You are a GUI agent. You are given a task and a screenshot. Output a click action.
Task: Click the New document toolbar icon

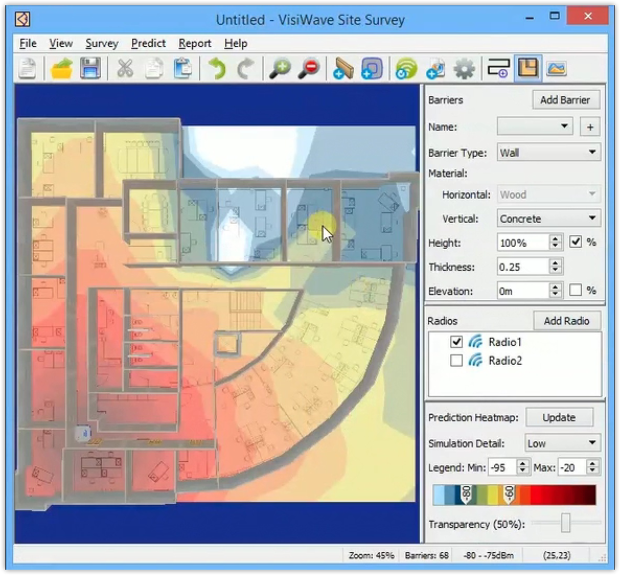coord(27,68)
